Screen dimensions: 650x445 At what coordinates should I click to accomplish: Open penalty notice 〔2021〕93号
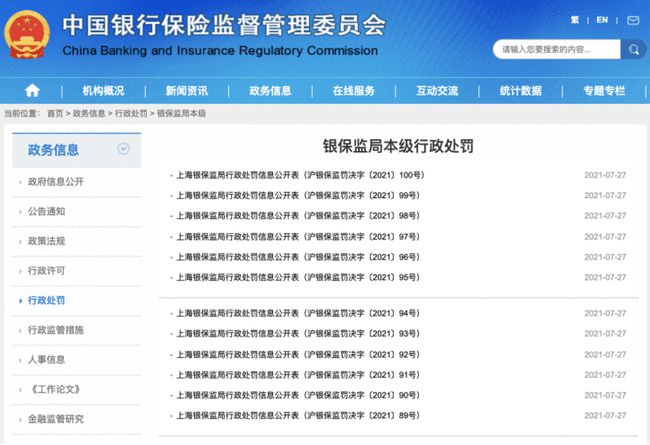pos(298,334)
